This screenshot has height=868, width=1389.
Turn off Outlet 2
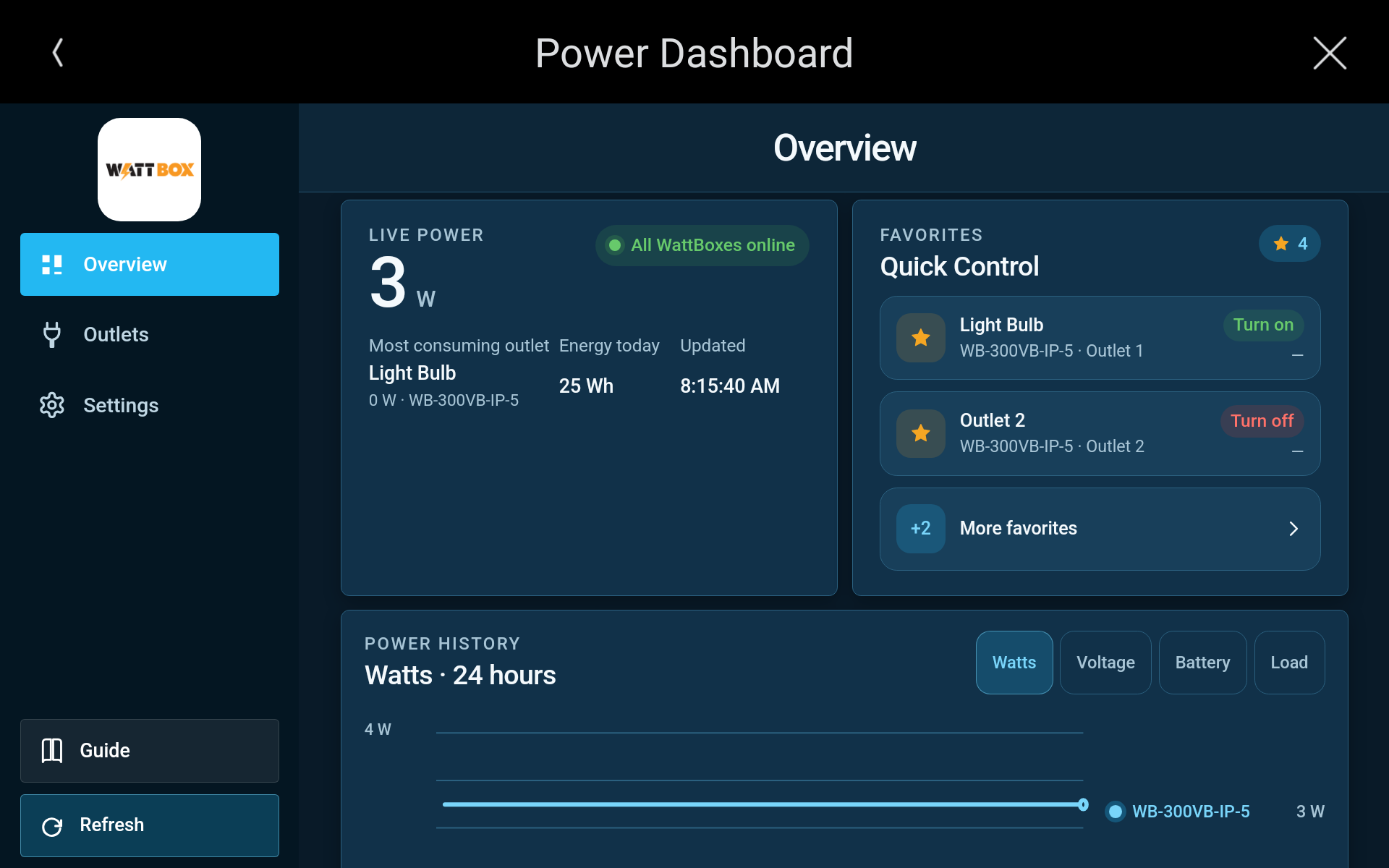pyautogui.click(x=1262, y=421)
